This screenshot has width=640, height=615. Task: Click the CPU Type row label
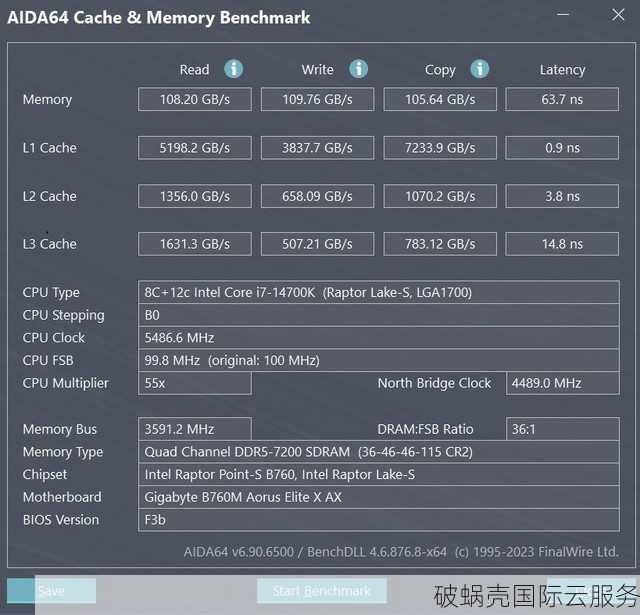tap(51, 293)
